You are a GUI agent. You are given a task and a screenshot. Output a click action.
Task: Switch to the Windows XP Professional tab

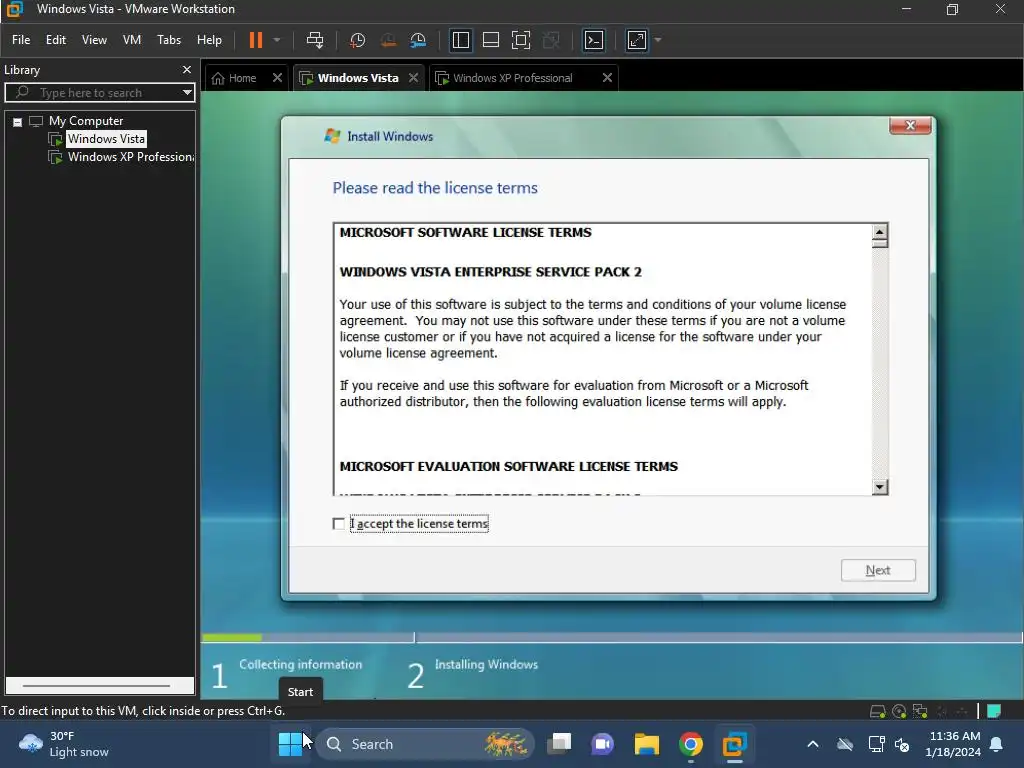[x=513, y=78]
